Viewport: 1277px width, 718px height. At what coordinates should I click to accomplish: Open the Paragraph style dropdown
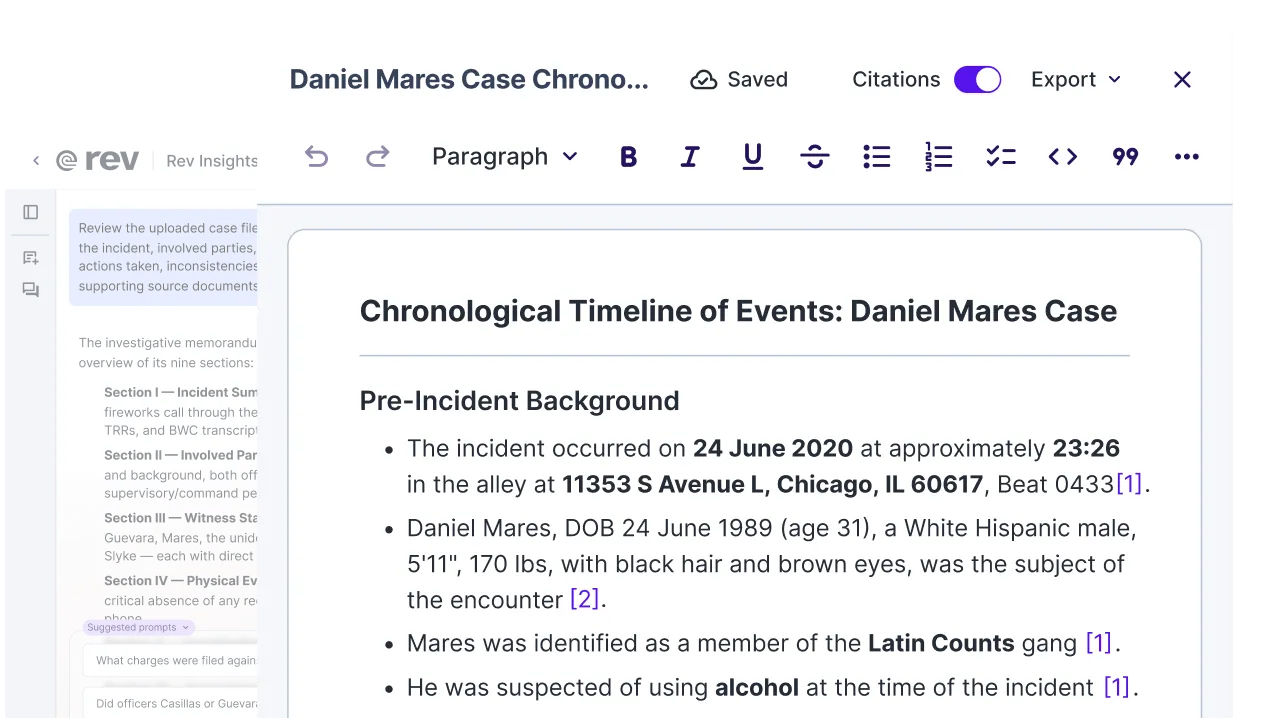(505, 157)
